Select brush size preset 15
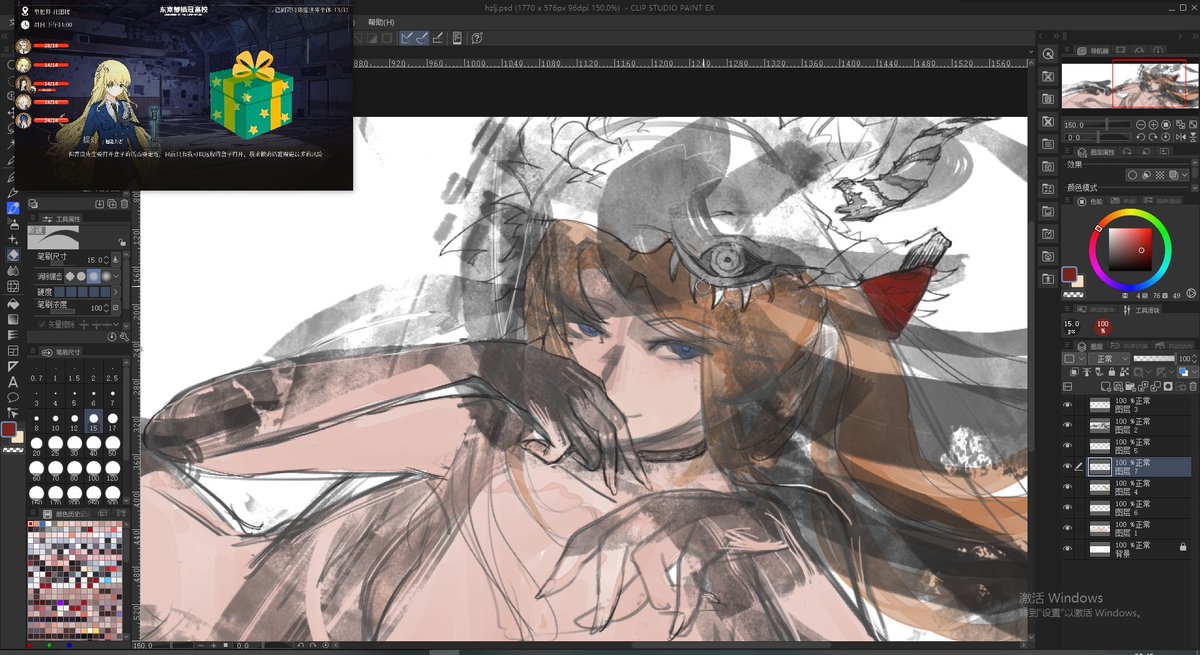 [93, 420]
